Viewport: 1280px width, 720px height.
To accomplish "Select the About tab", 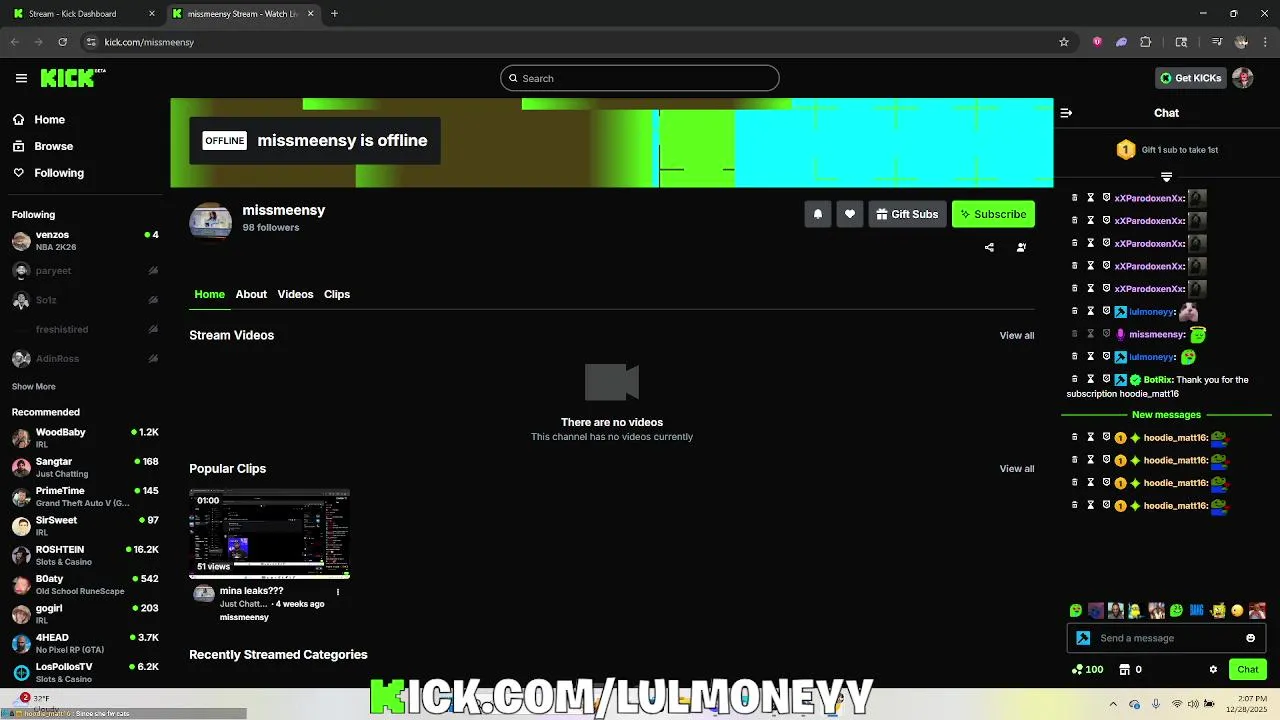I will (251, 294).
